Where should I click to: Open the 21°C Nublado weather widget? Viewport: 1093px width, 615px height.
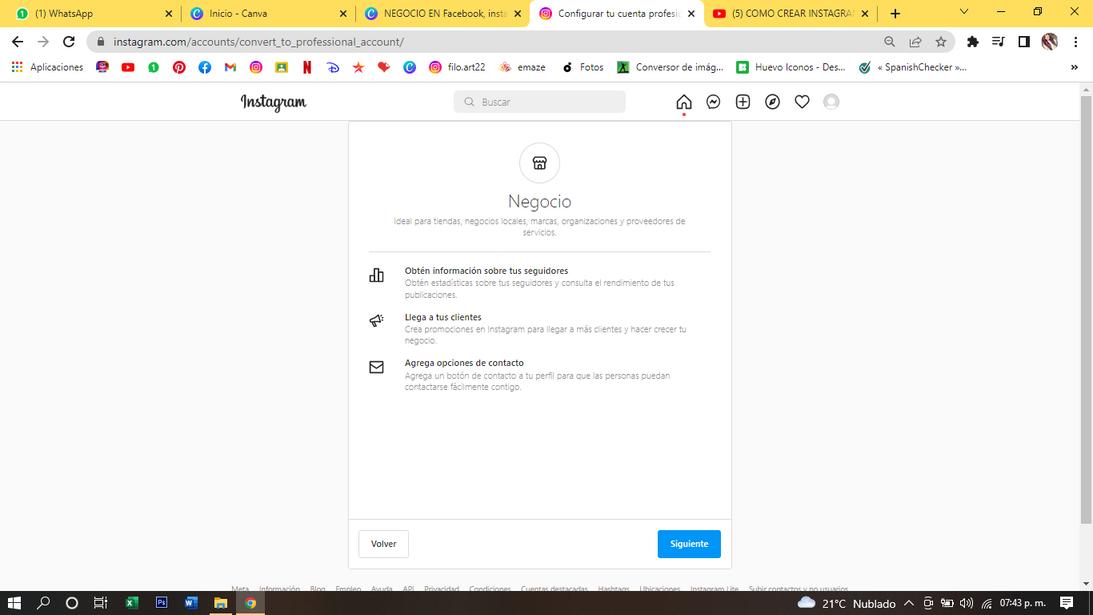(847, 603)
